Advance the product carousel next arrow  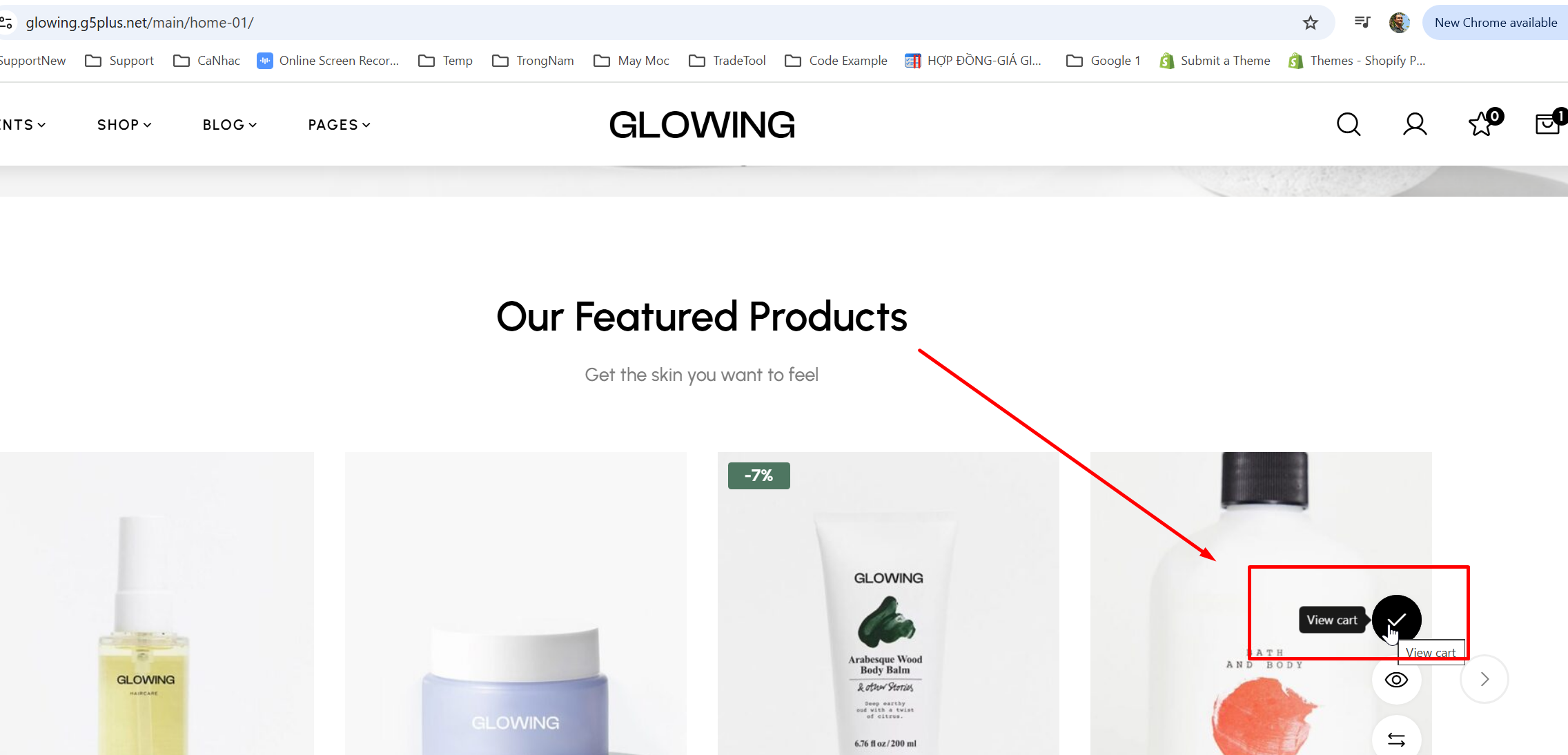[1484, 679]
